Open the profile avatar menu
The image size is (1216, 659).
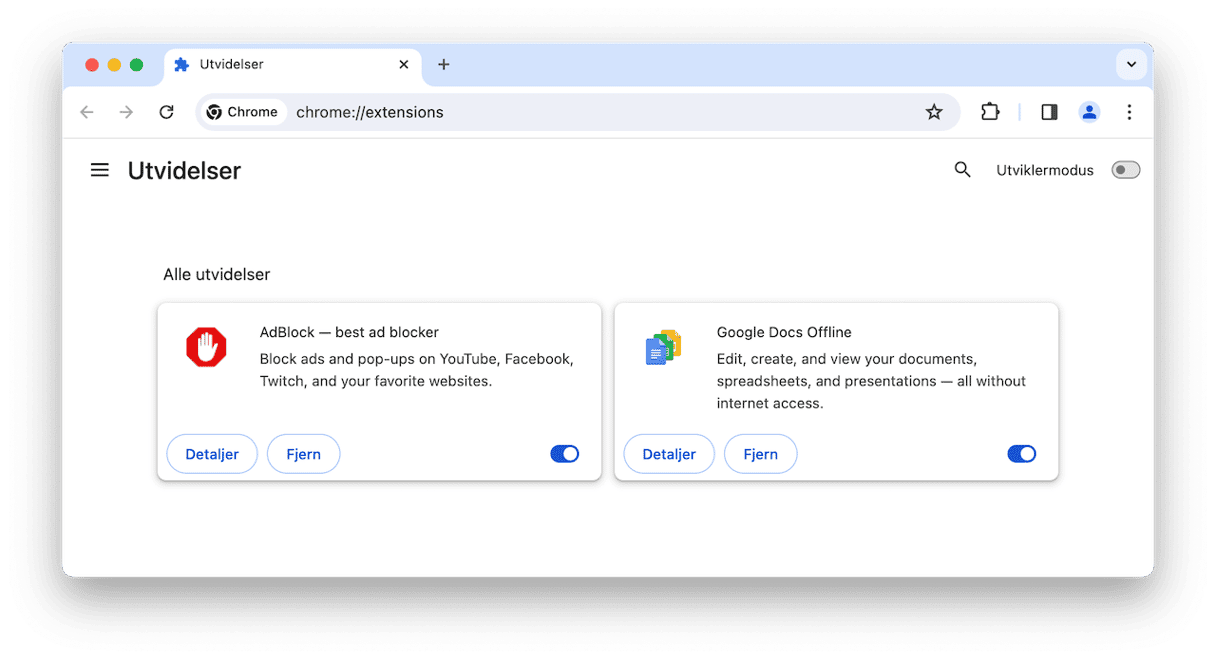pyautogui.click(x=1089, y=112)
